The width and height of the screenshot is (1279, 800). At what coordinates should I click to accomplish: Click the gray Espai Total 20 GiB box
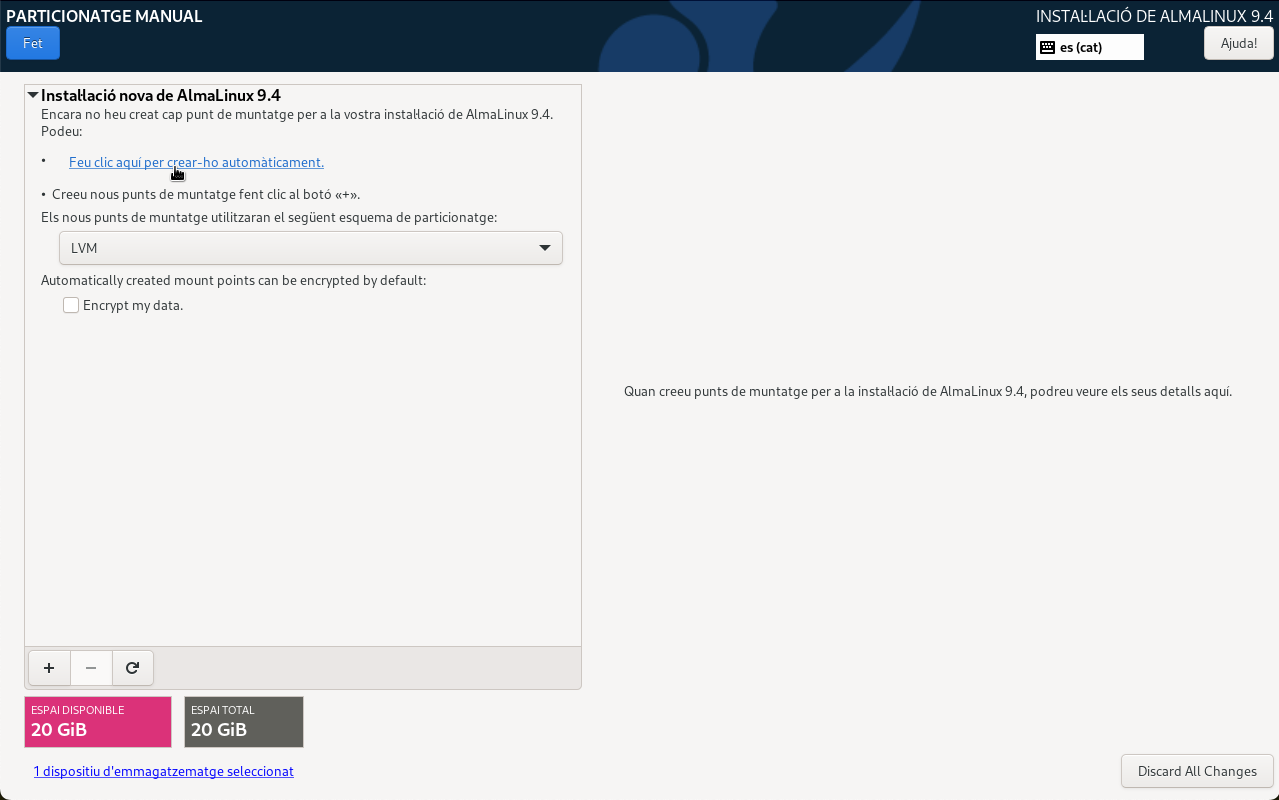click(243, 721)
